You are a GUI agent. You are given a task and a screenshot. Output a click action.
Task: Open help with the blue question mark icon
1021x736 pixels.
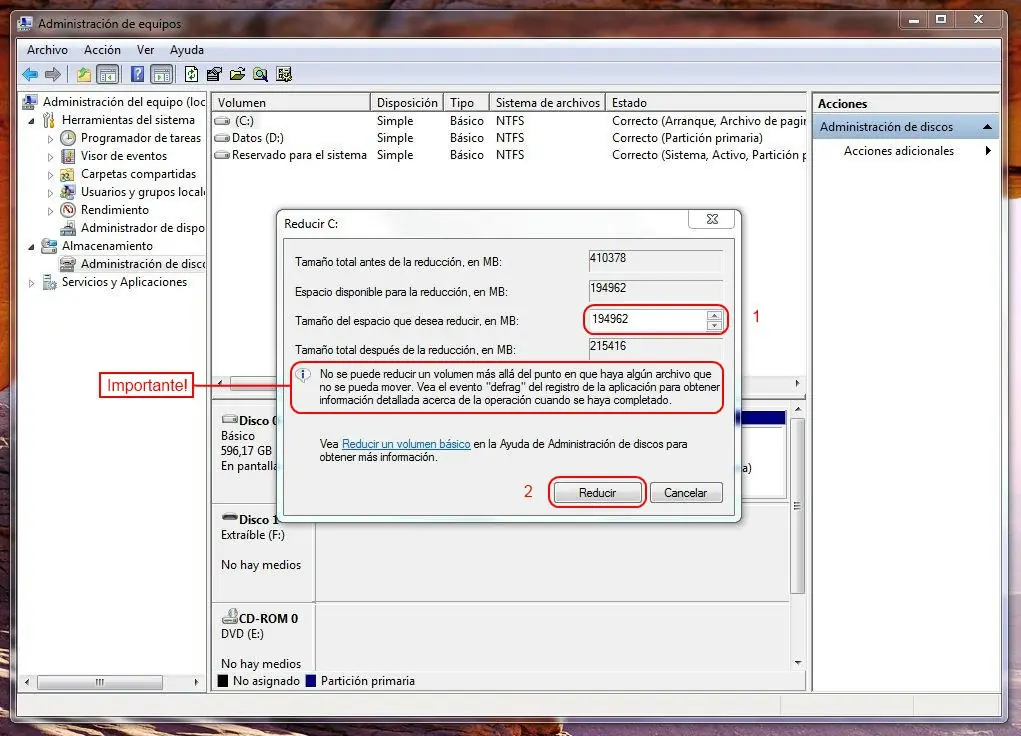[x=137, y=74]
